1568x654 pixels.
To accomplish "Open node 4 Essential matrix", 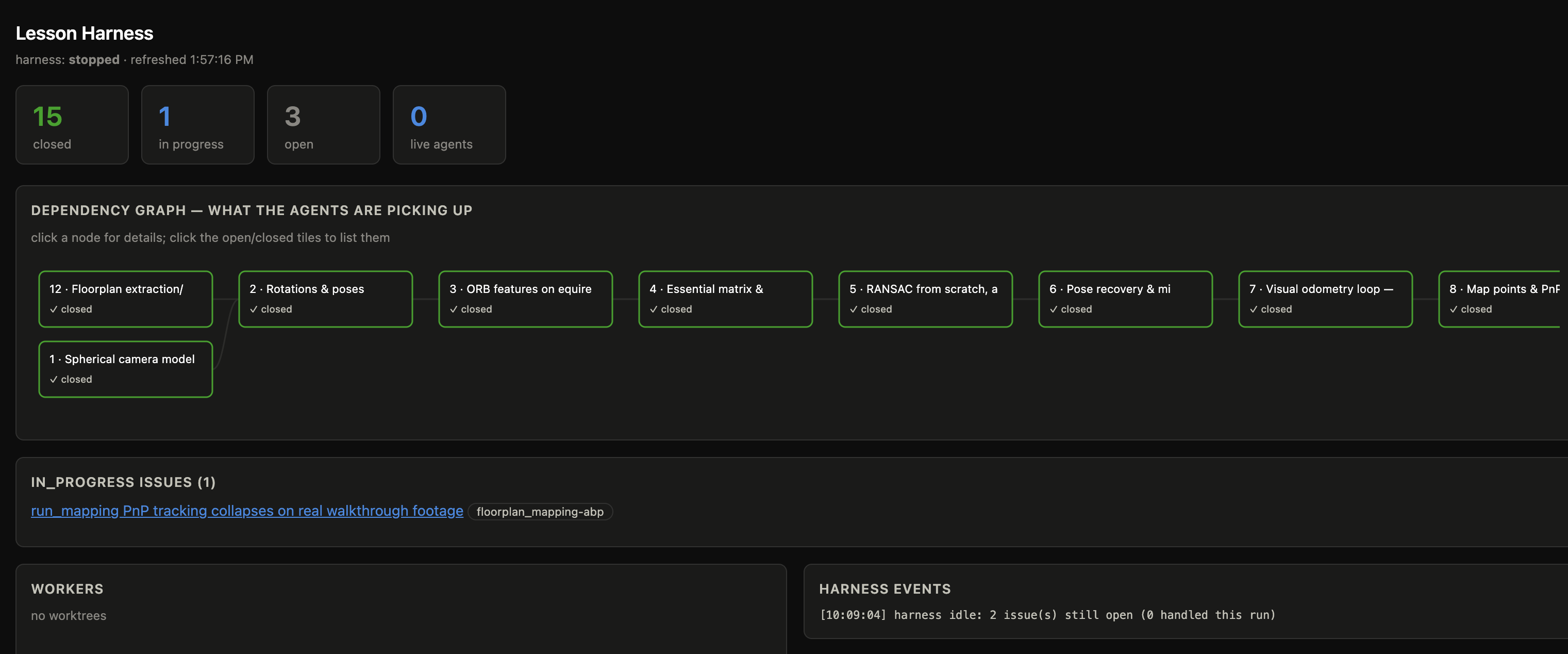I will (x=726, y=299).
